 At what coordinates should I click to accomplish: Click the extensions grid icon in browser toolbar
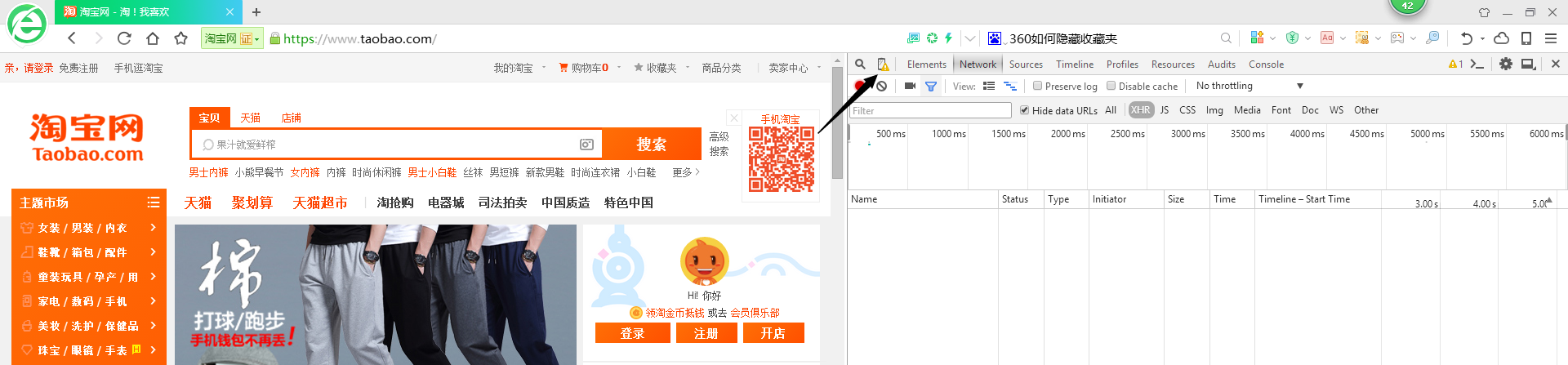point(1257,38)
